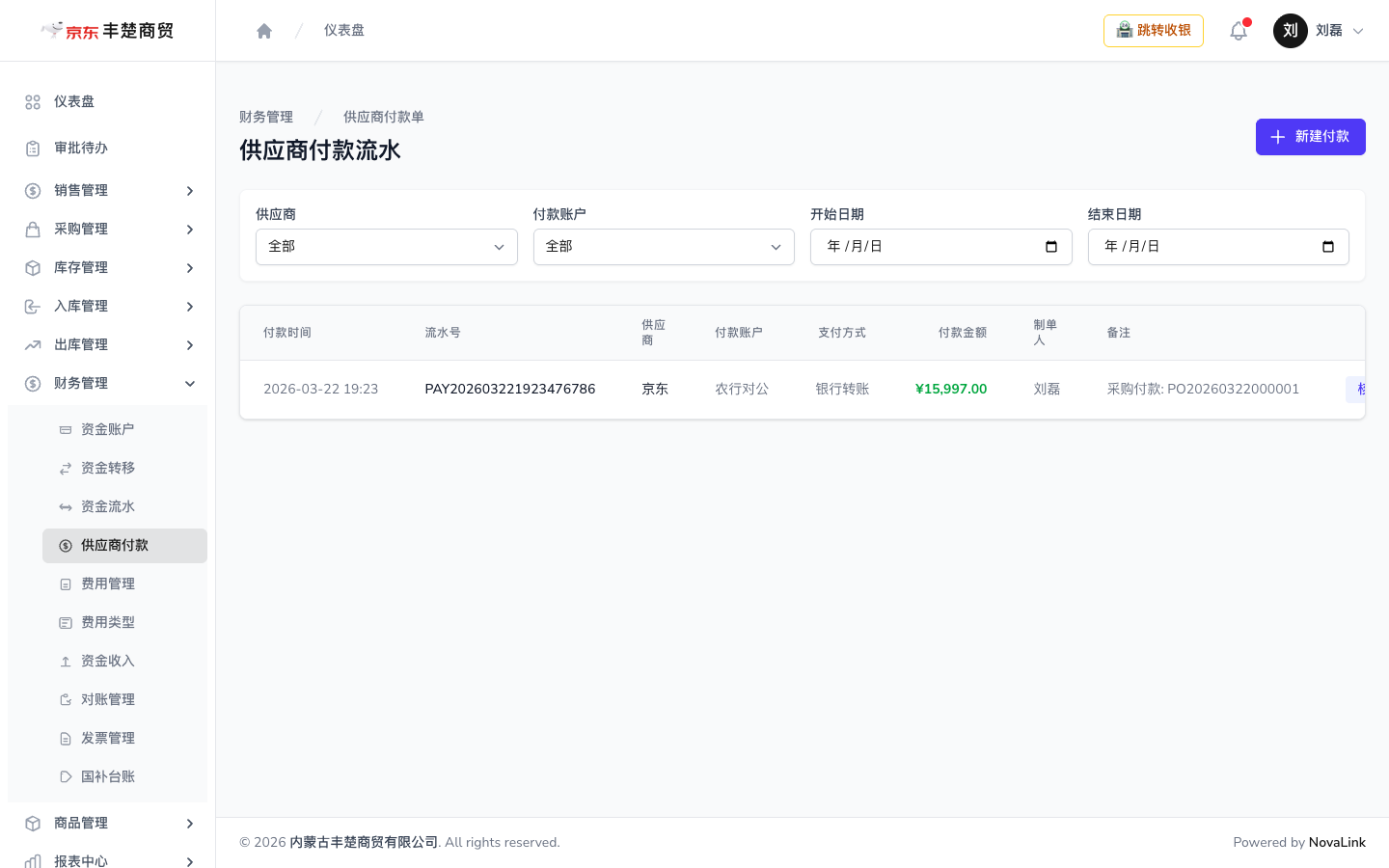The height and width of the screenshot is (868, 1389).
Task: Open the 供应商 dropdown
Action: coord(386,247)
